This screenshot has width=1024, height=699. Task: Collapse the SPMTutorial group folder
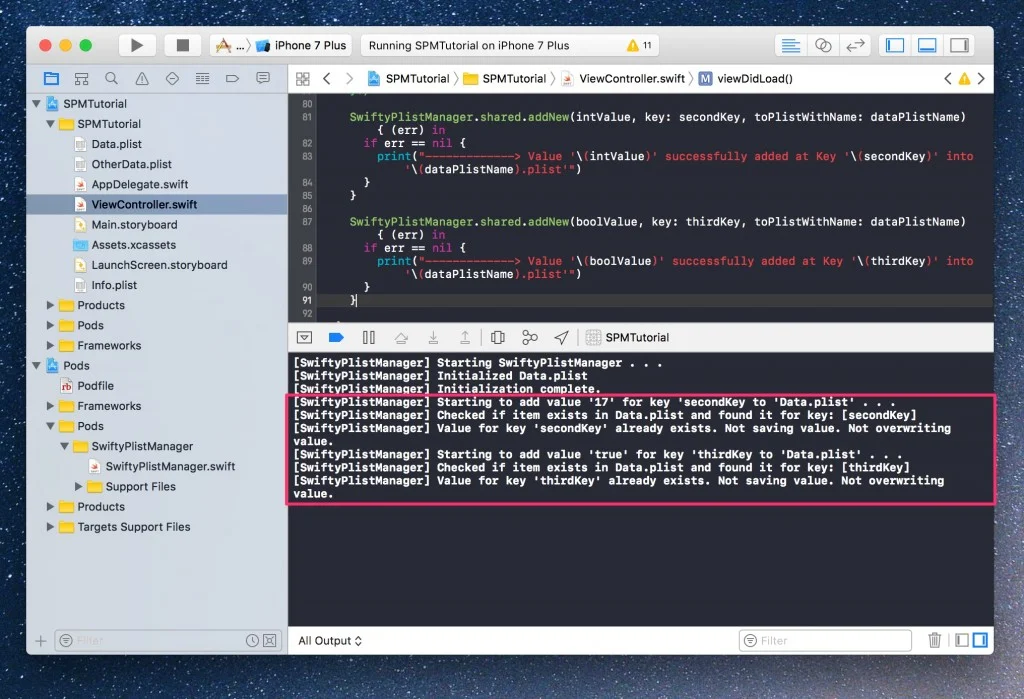[50, 123]
